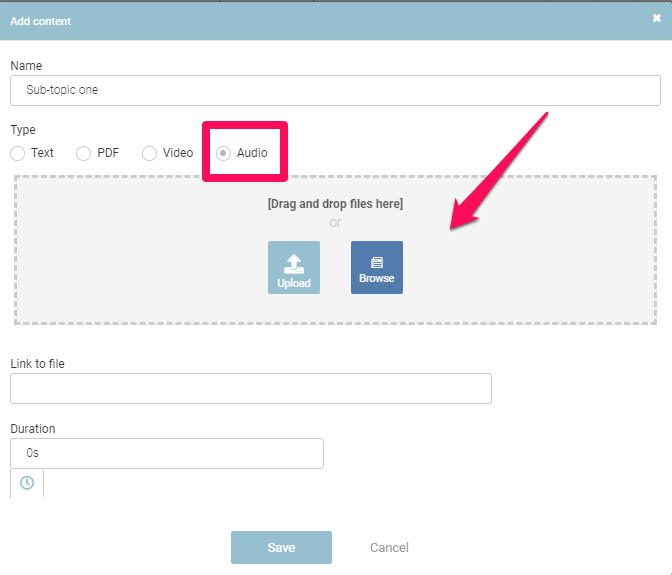This screenshot has width=672, height=575.
Task: Pick the Audio radio button
Action: coord(223,153)
